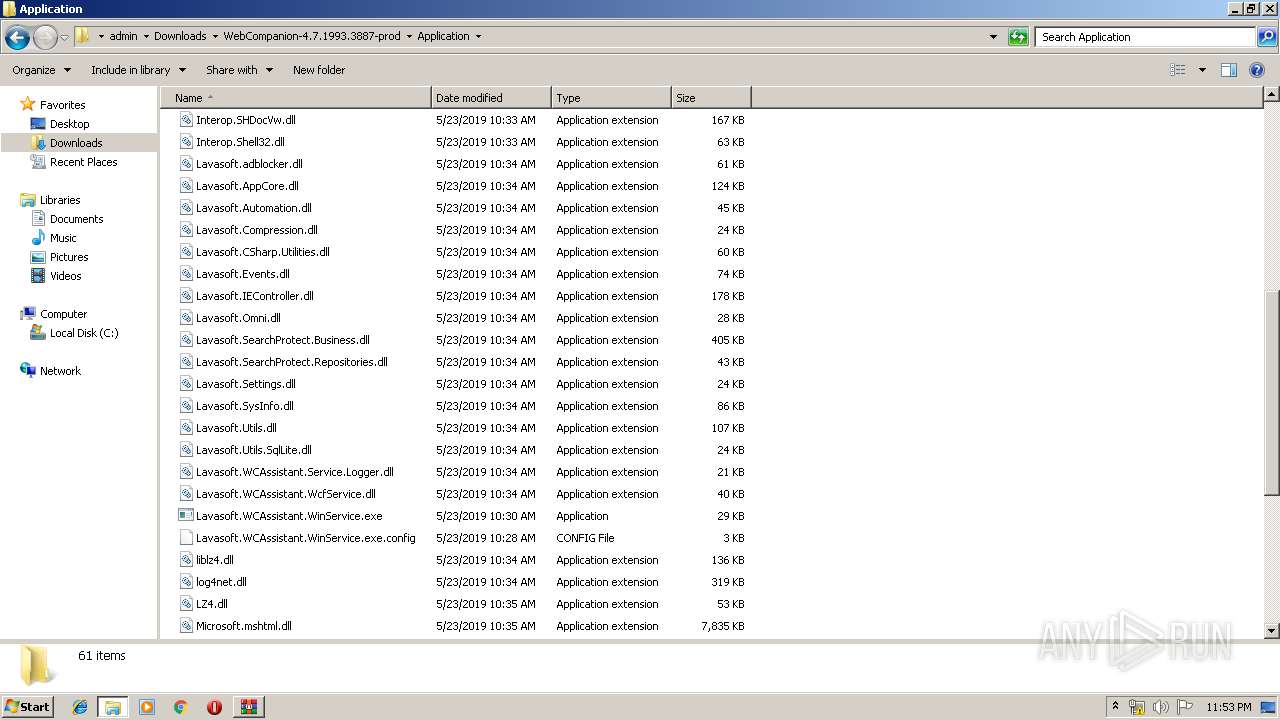Open Opera browser from the taskbar

click(x=214, y=707)
